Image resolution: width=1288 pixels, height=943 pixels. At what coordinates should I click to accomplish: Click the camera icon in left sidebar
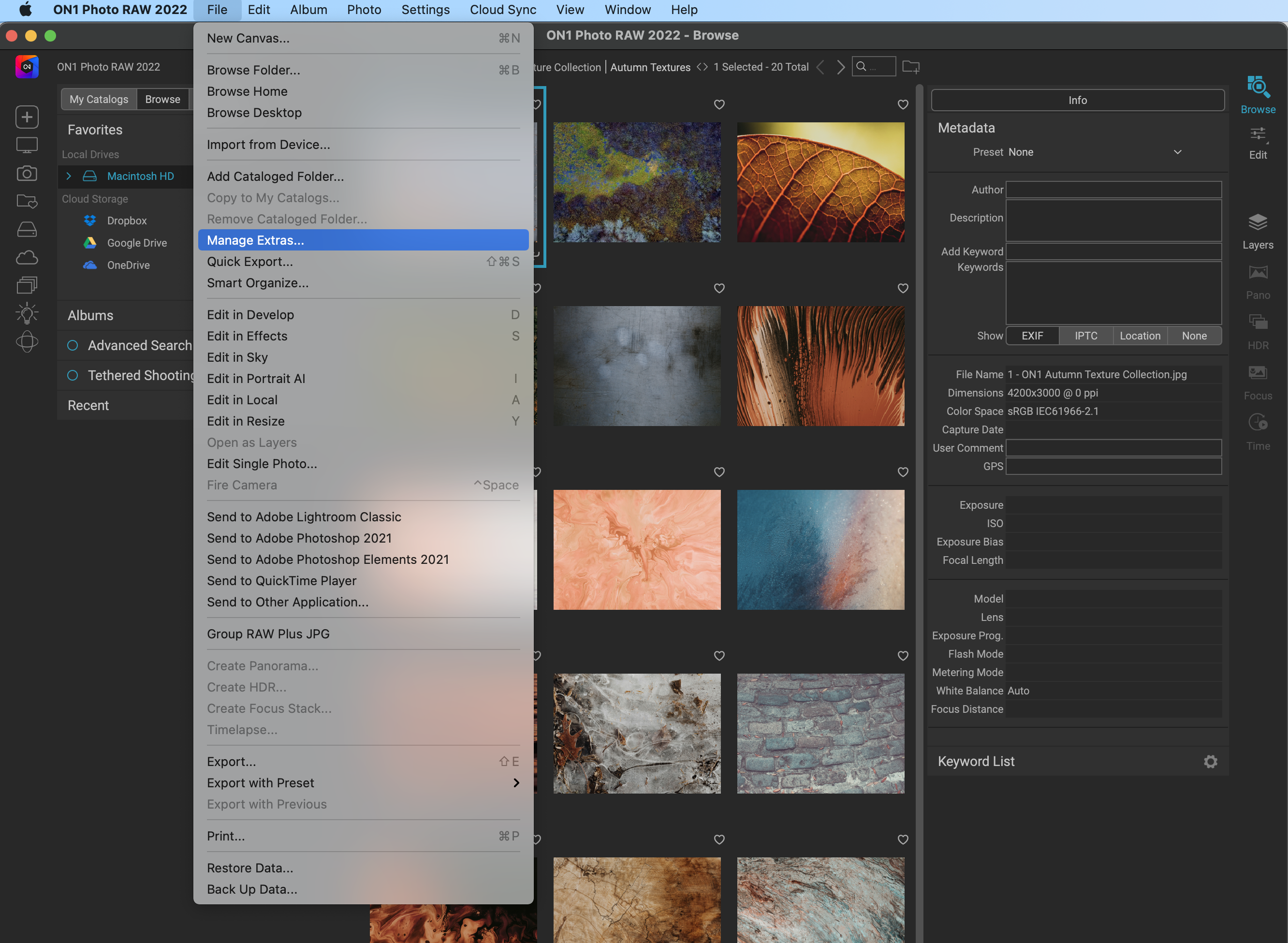tap(26, 174)
